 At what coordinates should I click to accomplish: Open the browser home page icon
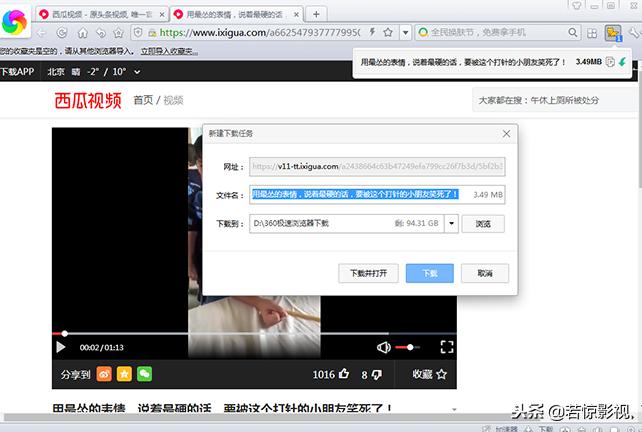point(83,33)
